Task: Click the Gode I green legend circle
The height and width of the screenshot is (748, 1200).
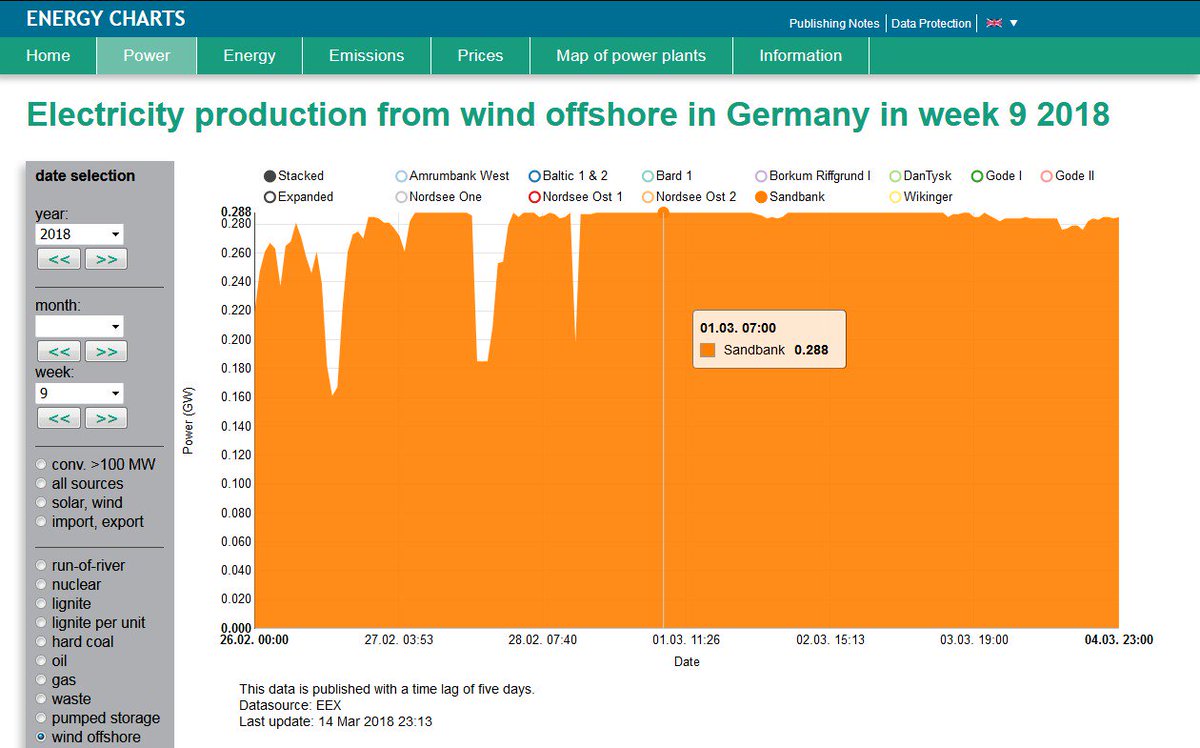Action: tap(979, 175)
